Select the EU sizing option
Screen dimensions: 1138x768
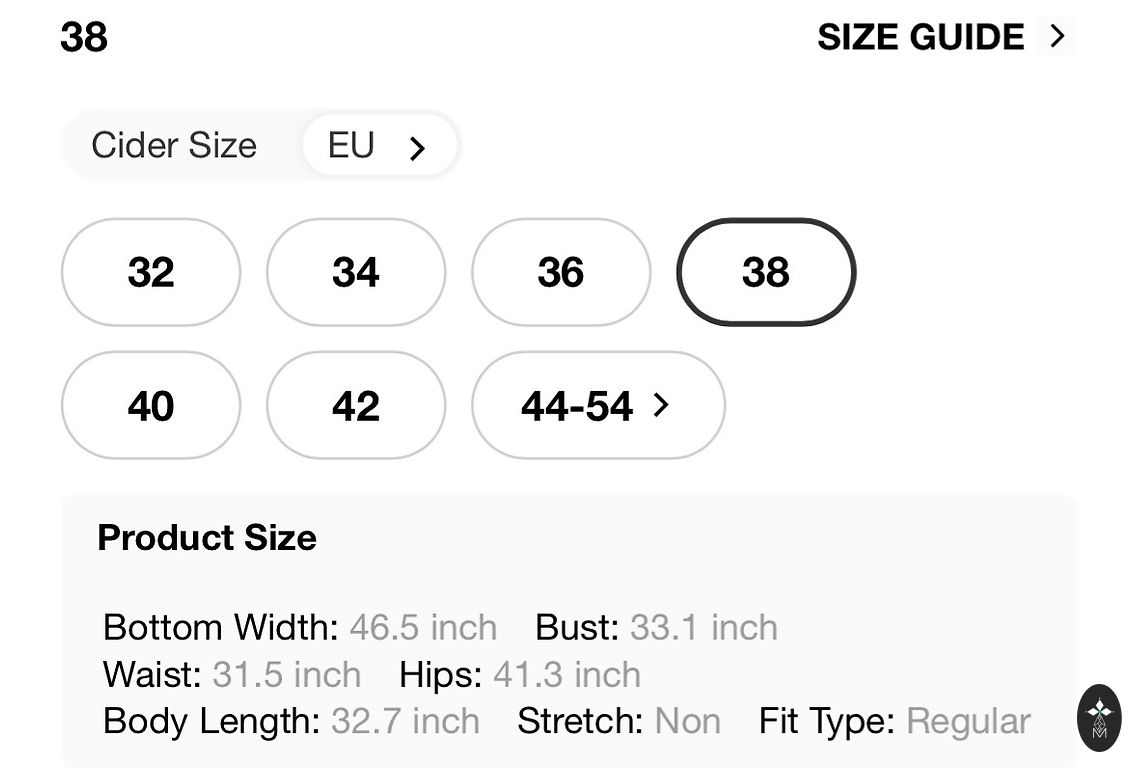[x=352, y=146]
